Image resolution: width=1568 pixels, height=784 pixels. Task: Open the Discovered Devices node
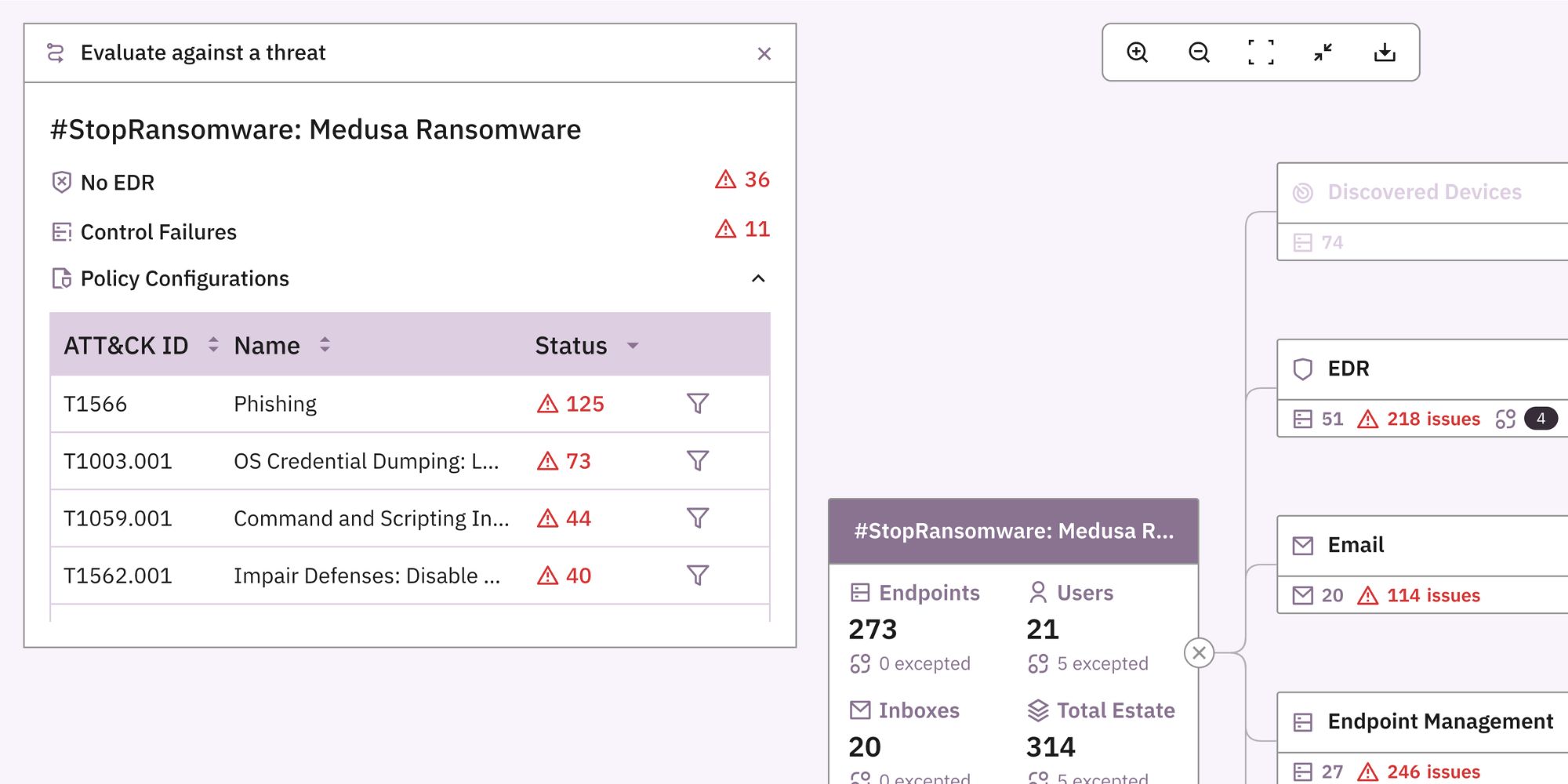[x=1423, y=193]
